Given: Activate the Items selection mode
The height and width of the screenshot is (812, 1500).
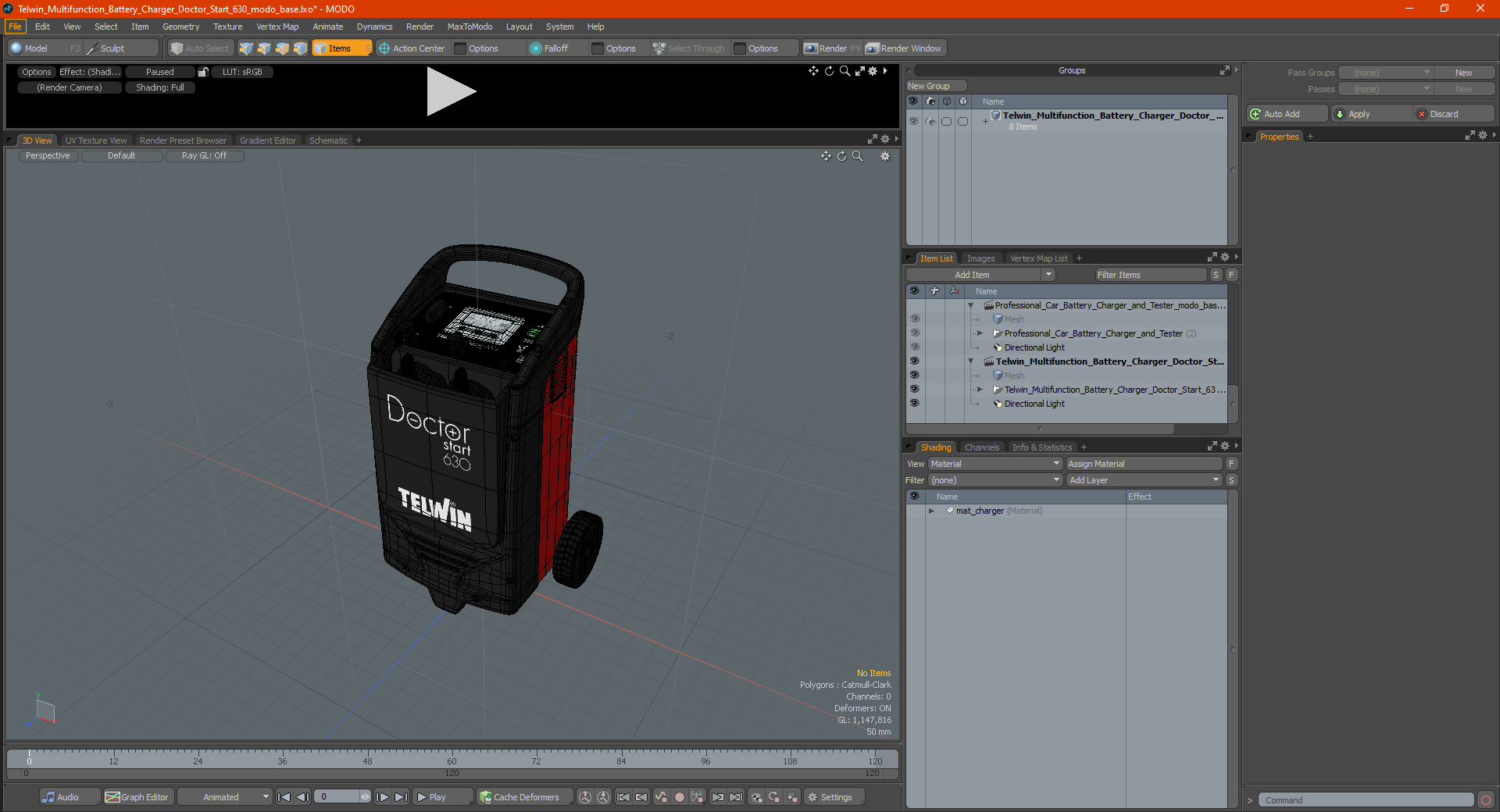Looking at the screenshot, I should [x=341, y=48].
